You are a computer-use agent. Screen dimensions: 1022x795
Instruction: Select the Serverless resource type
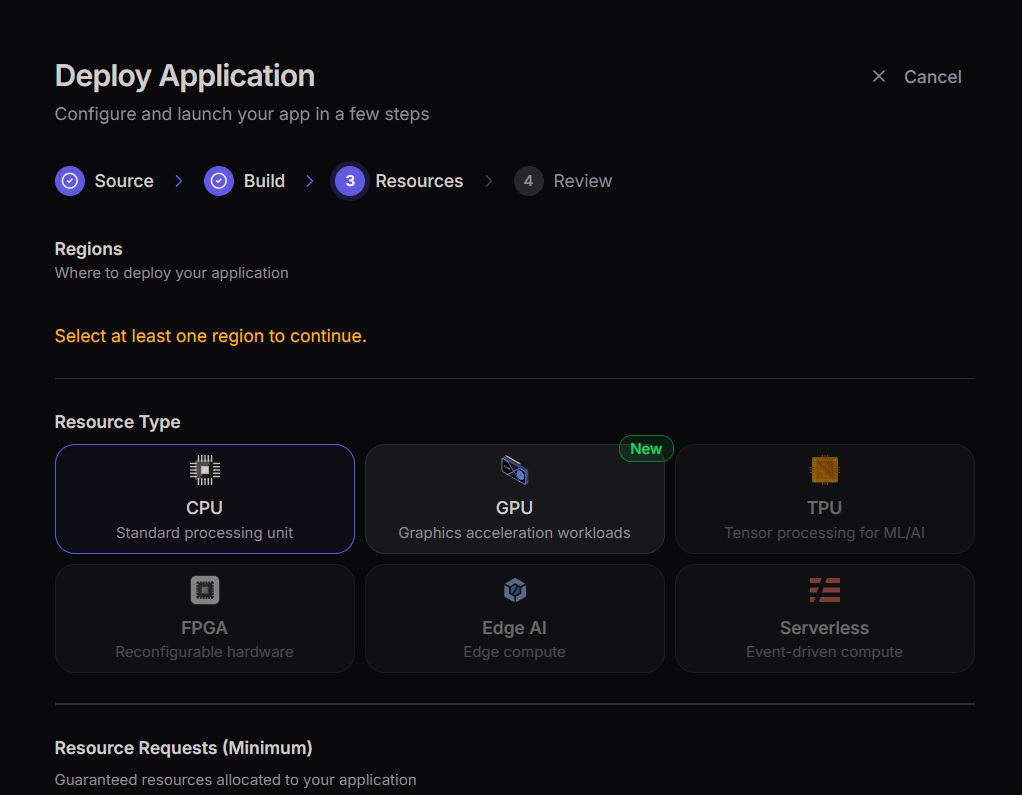click(824, 618)
